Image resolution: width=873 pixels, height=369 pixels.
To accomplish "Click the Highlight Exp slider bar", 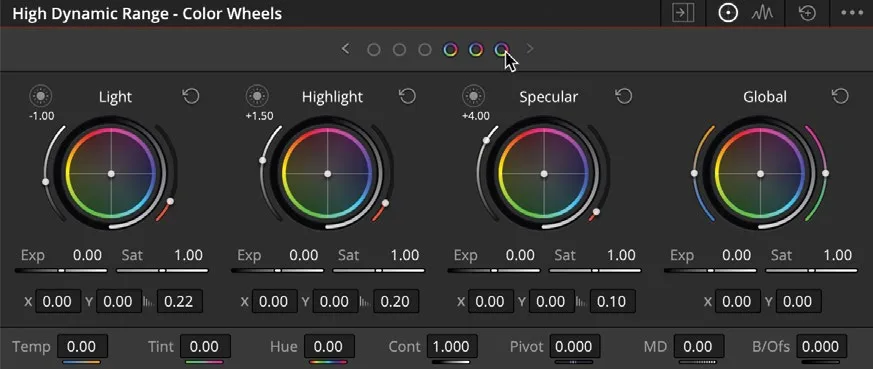I will coord(277,270).
